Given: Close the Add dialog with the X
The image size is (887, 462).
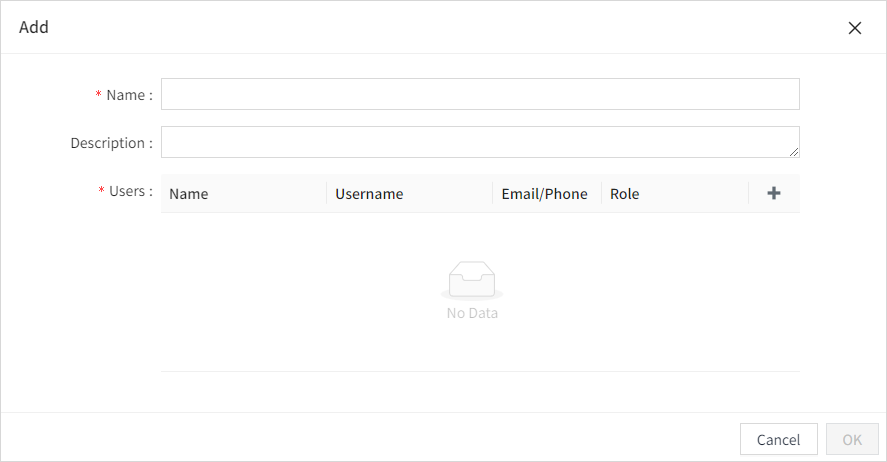Looking at the screenshot, I should coord(855,28).
